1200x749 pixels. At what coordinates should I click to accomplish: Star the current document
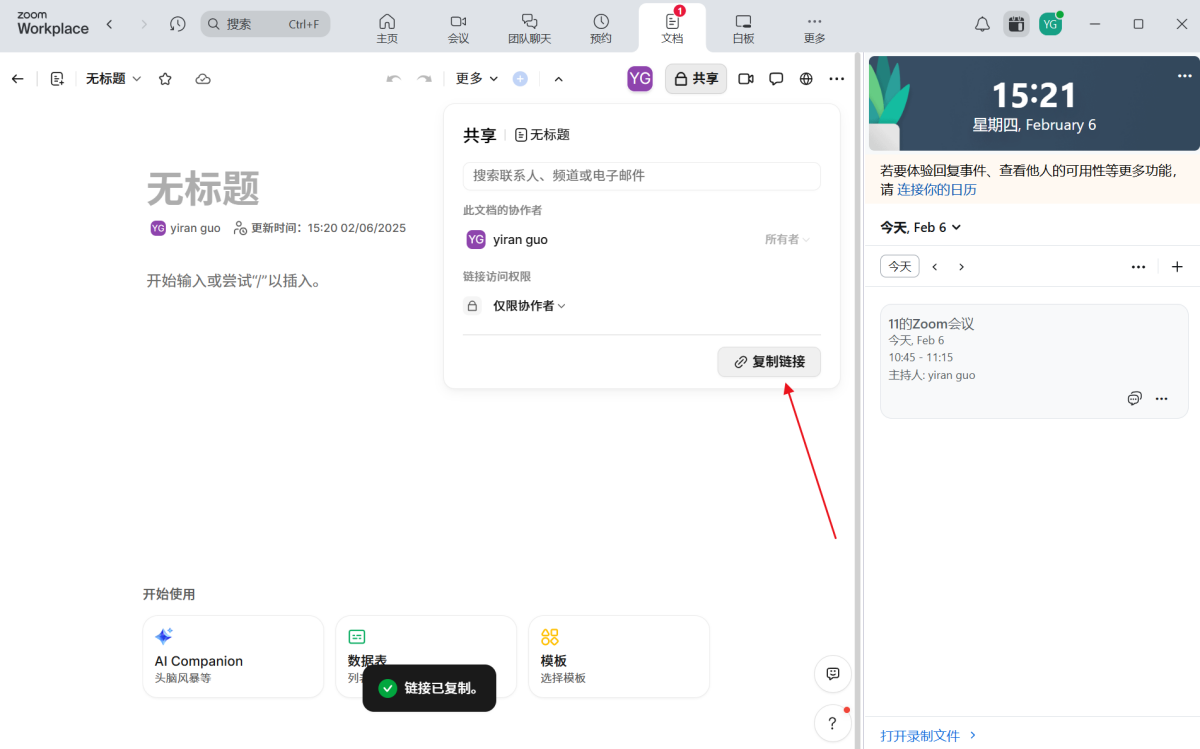point(165,78)
